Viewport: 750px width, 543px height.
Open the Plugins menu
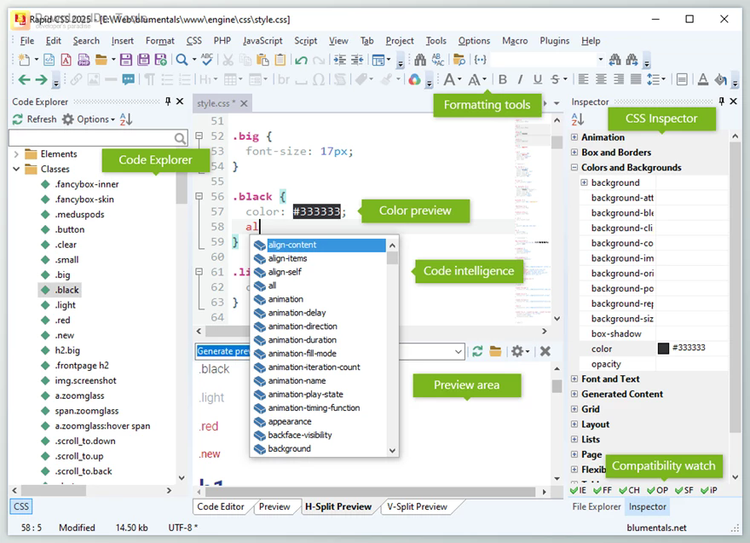click(x=554, y=41)
